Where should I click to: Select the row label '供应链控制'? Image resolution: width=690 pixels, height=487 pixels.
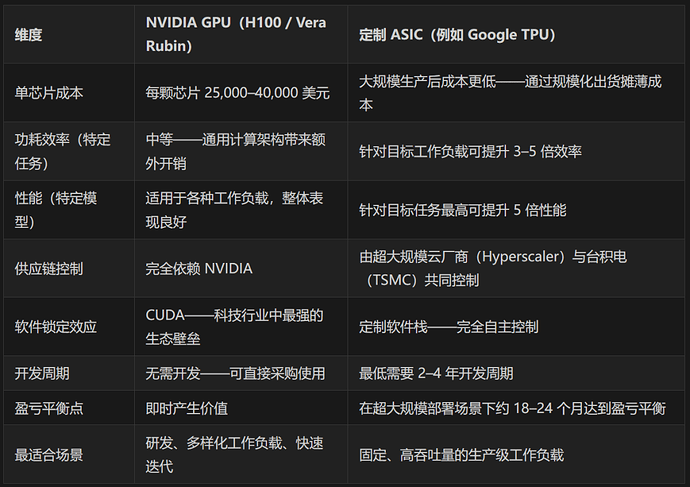click(69, 268)
